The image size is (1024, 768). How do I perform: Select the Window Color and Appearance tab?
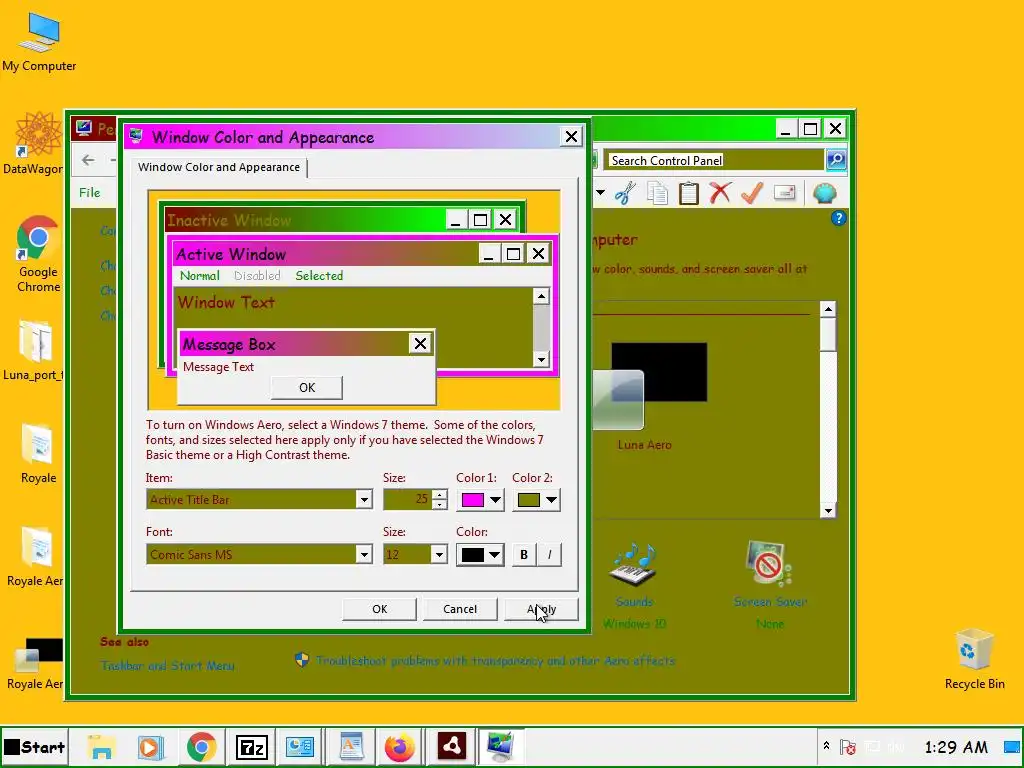[219, 167]
